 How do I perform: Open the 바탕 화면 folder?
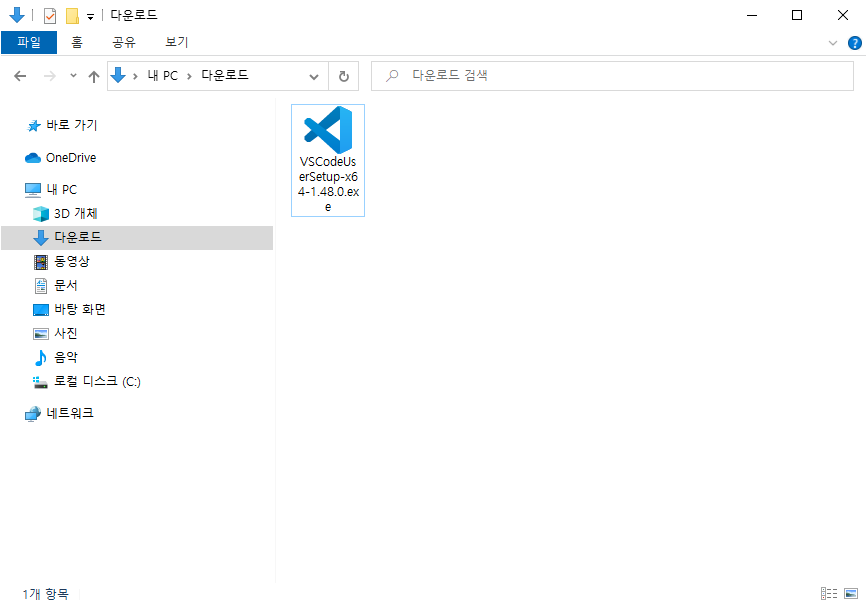click(x=80, y=310)
